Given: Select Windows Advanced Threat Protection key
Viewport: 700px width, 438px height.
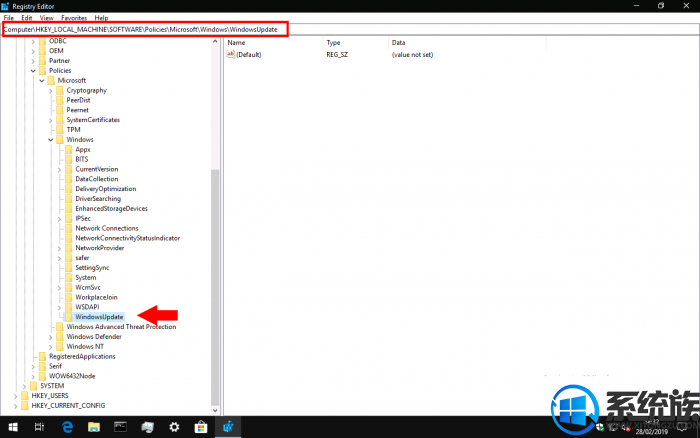Looking at the screenshot, I should click(x=121, y=326).
